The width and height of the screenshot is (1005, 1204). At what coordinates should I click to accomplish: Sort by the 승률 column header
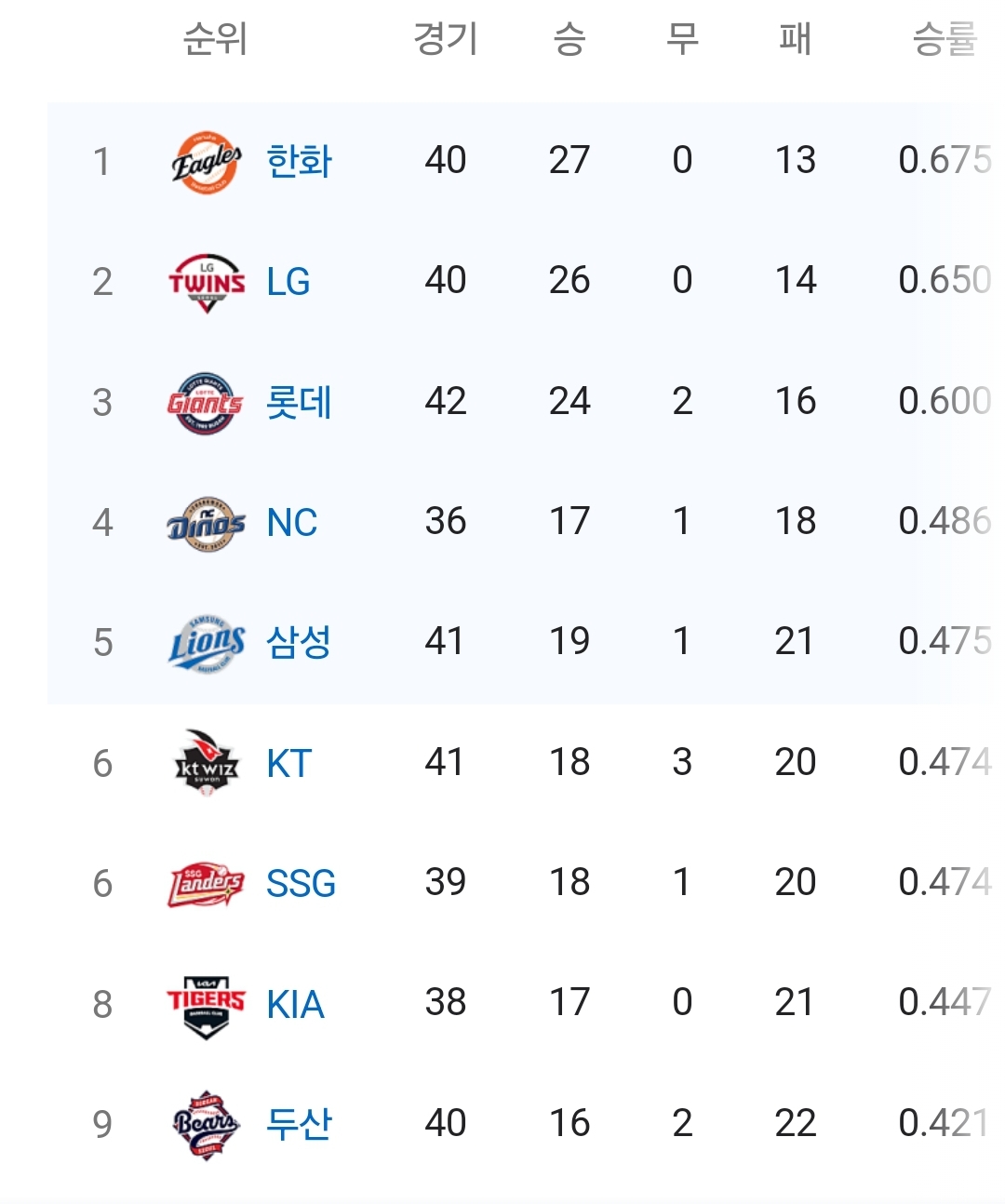[x=945, y=39]
